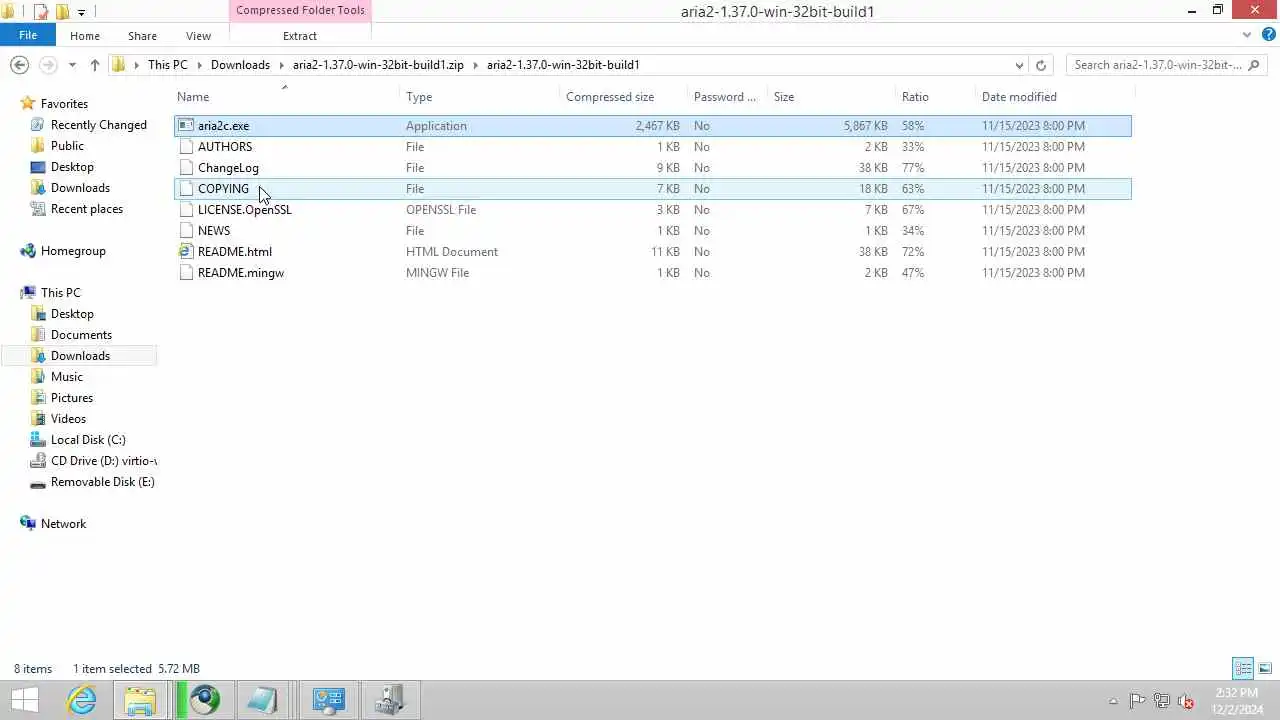The height and width of the screenshot is (720, 1280).
Task: Click the search box field
Action: [x=1167, y=65]
